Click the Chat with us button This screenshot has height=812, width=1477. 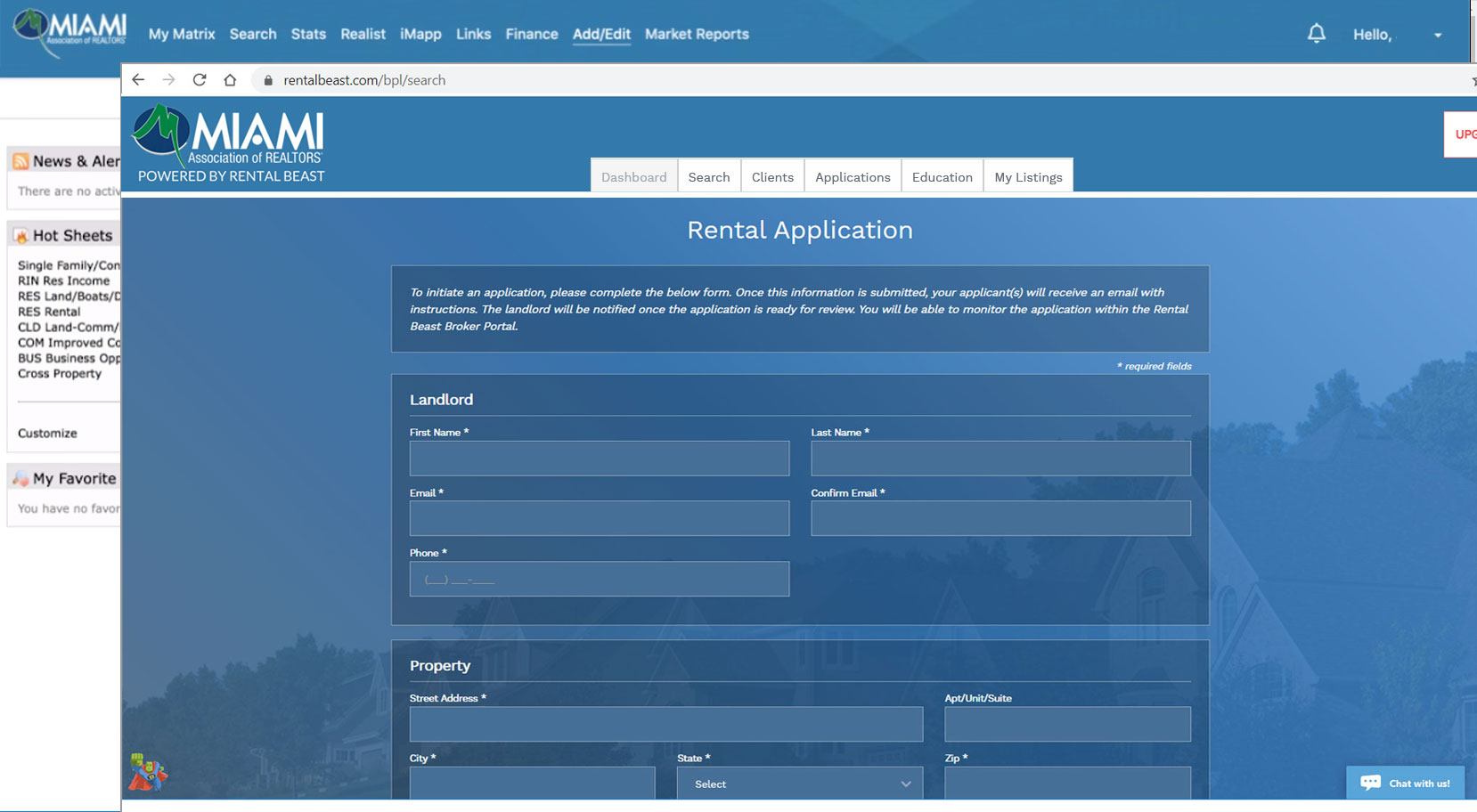click(1405, 783)
